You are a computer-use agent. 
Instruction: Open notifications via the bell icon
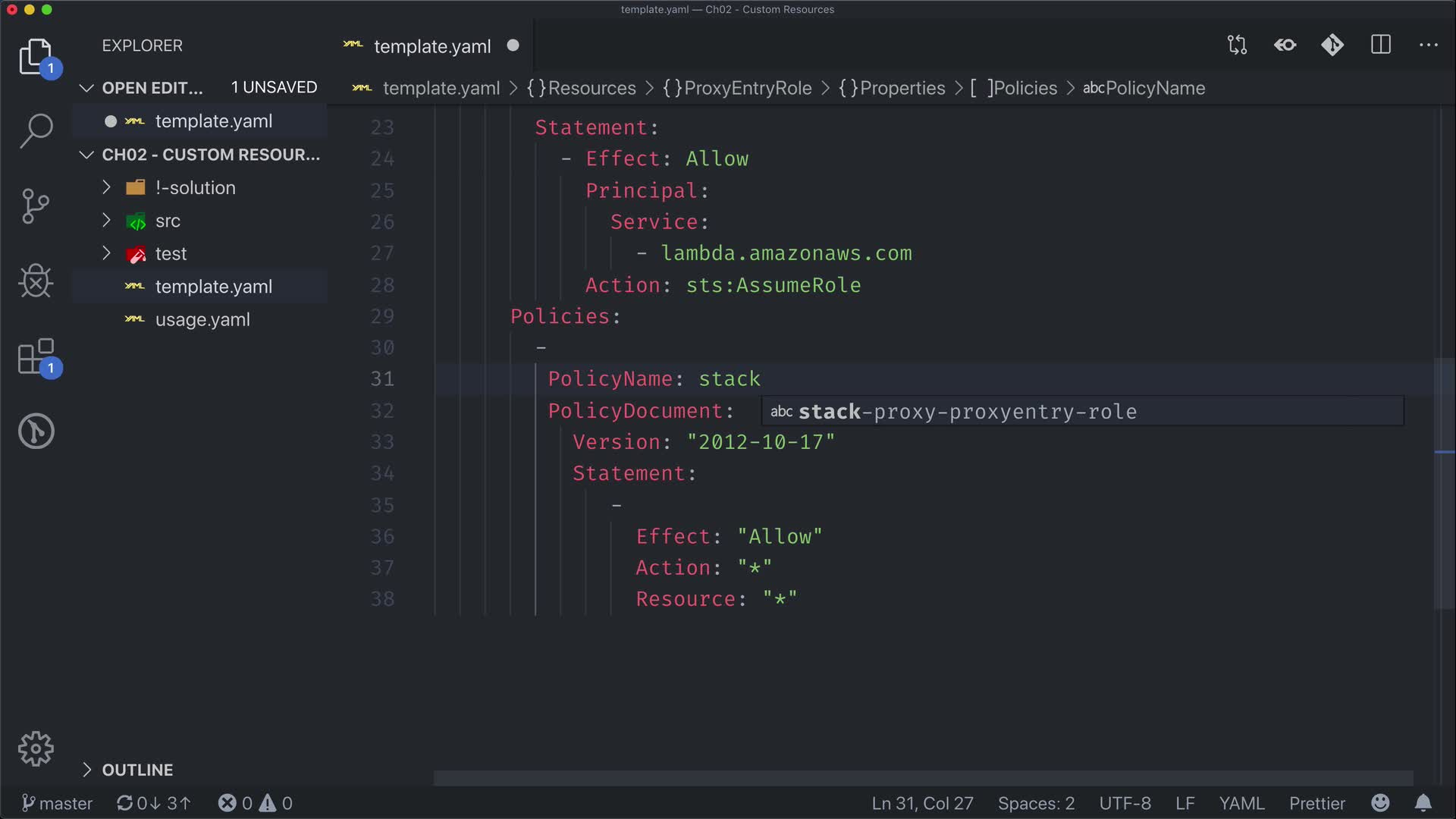pos(1423,803)
